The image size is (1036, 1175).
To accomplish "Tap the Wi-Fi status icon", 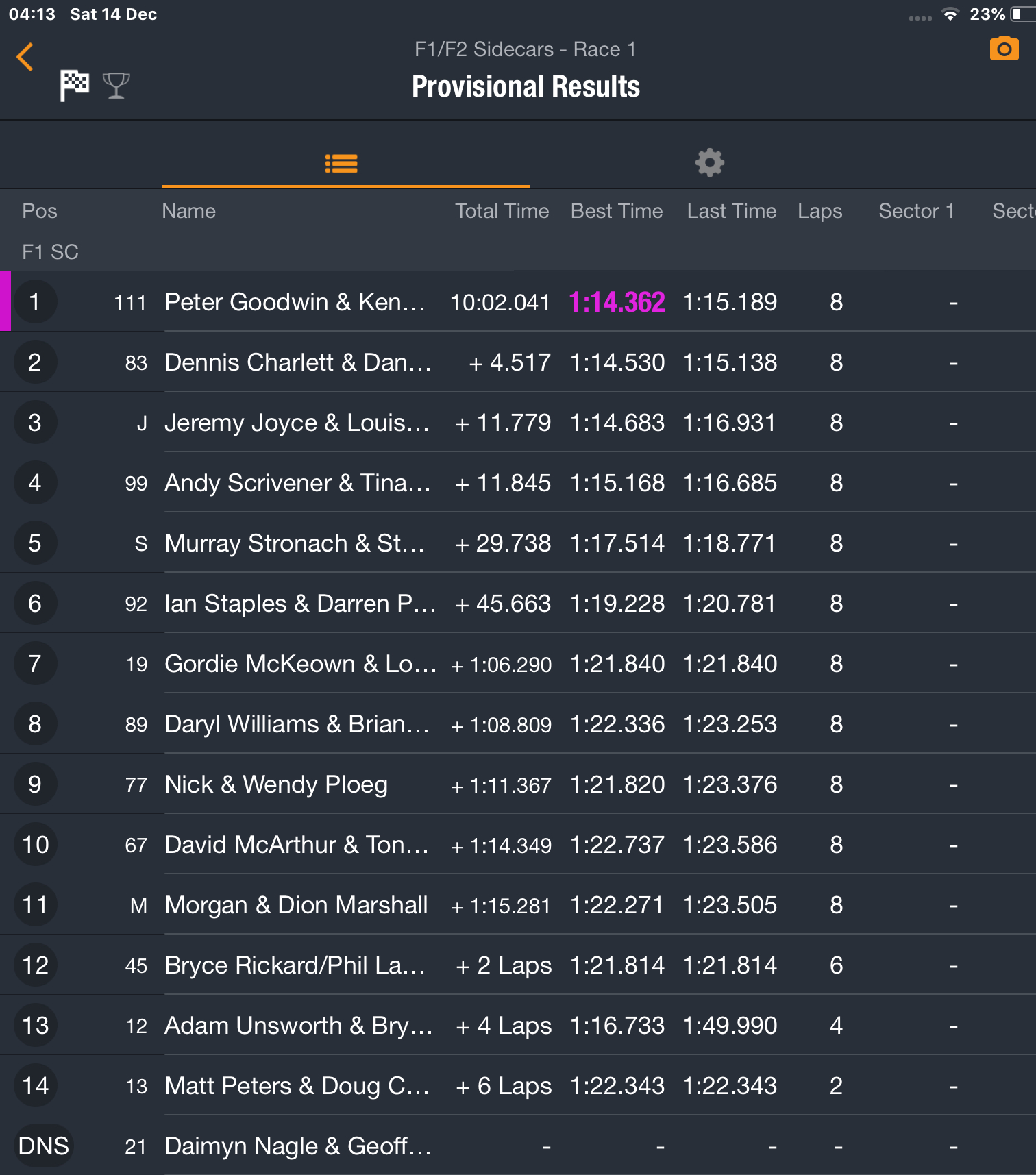I will click(x=950, y=14).
